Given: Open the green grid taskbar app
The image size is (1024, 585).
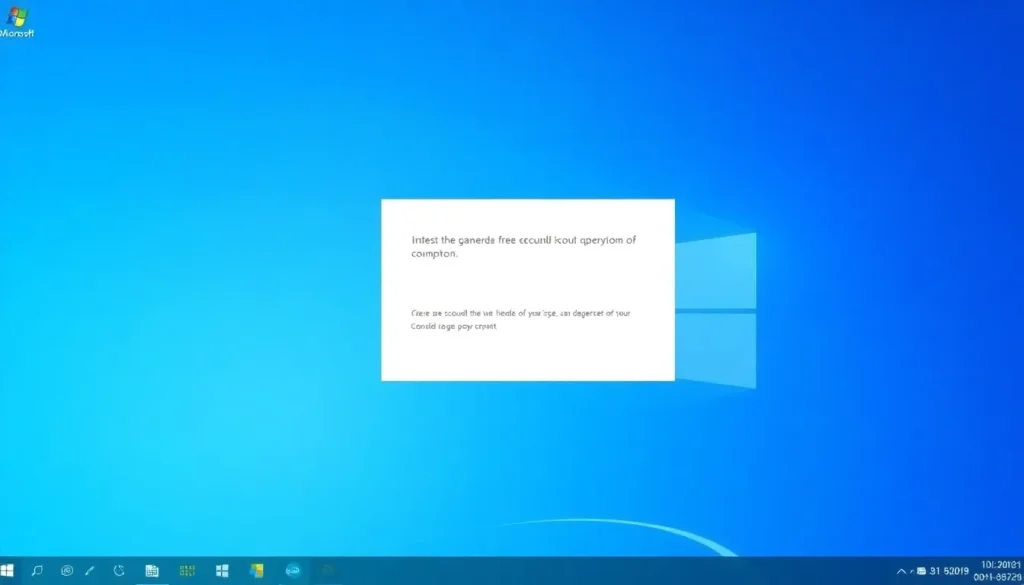Looking at the screenshot, I should [x=187, y=571].
